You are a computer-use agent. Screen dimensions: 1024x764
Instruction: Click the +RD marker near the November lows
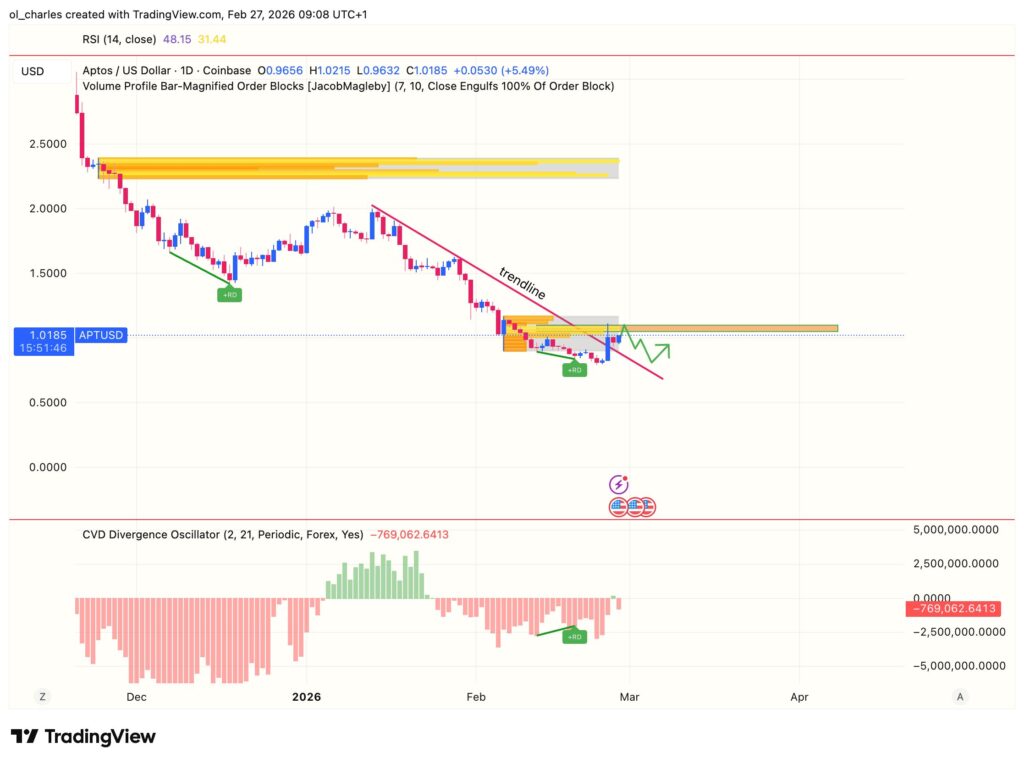pyautogui.click(x=230, y=294)
